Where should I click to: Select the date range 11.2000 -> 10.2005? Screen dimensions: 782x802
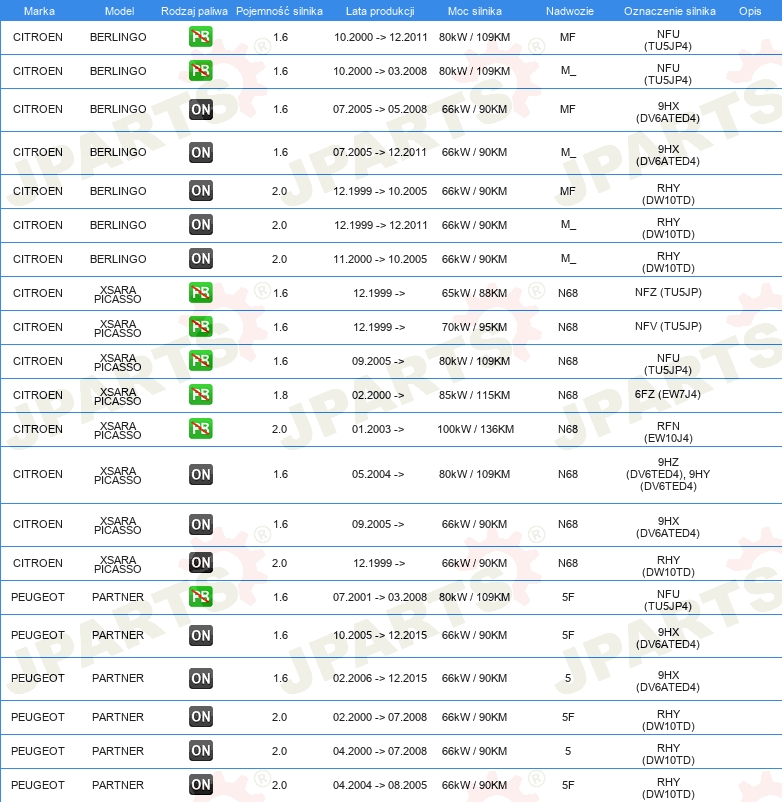coord(380,259)
